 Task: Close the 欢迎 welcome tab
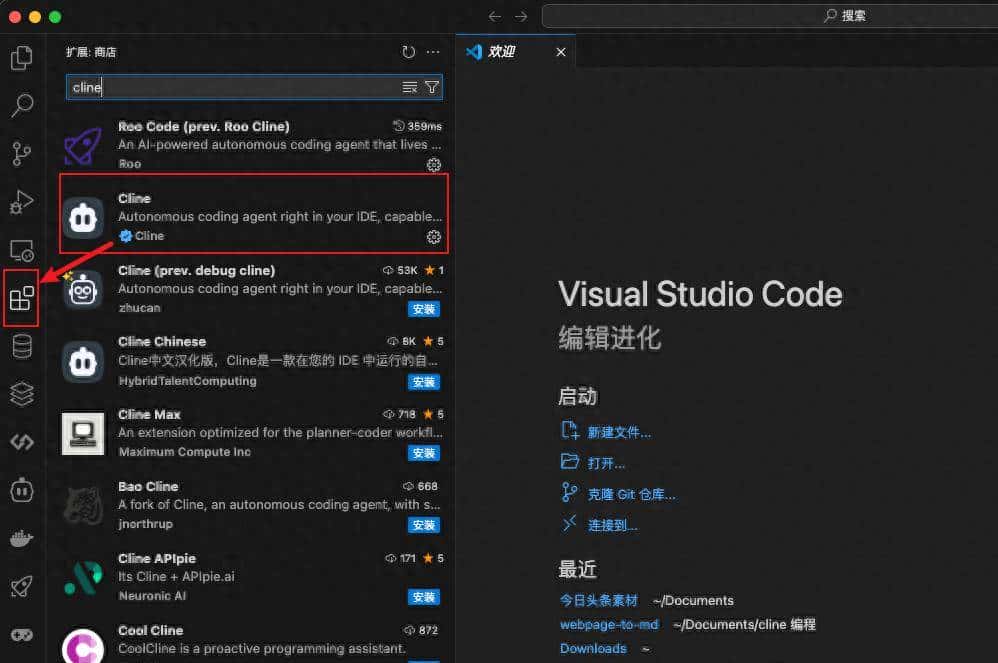(561, 52)
